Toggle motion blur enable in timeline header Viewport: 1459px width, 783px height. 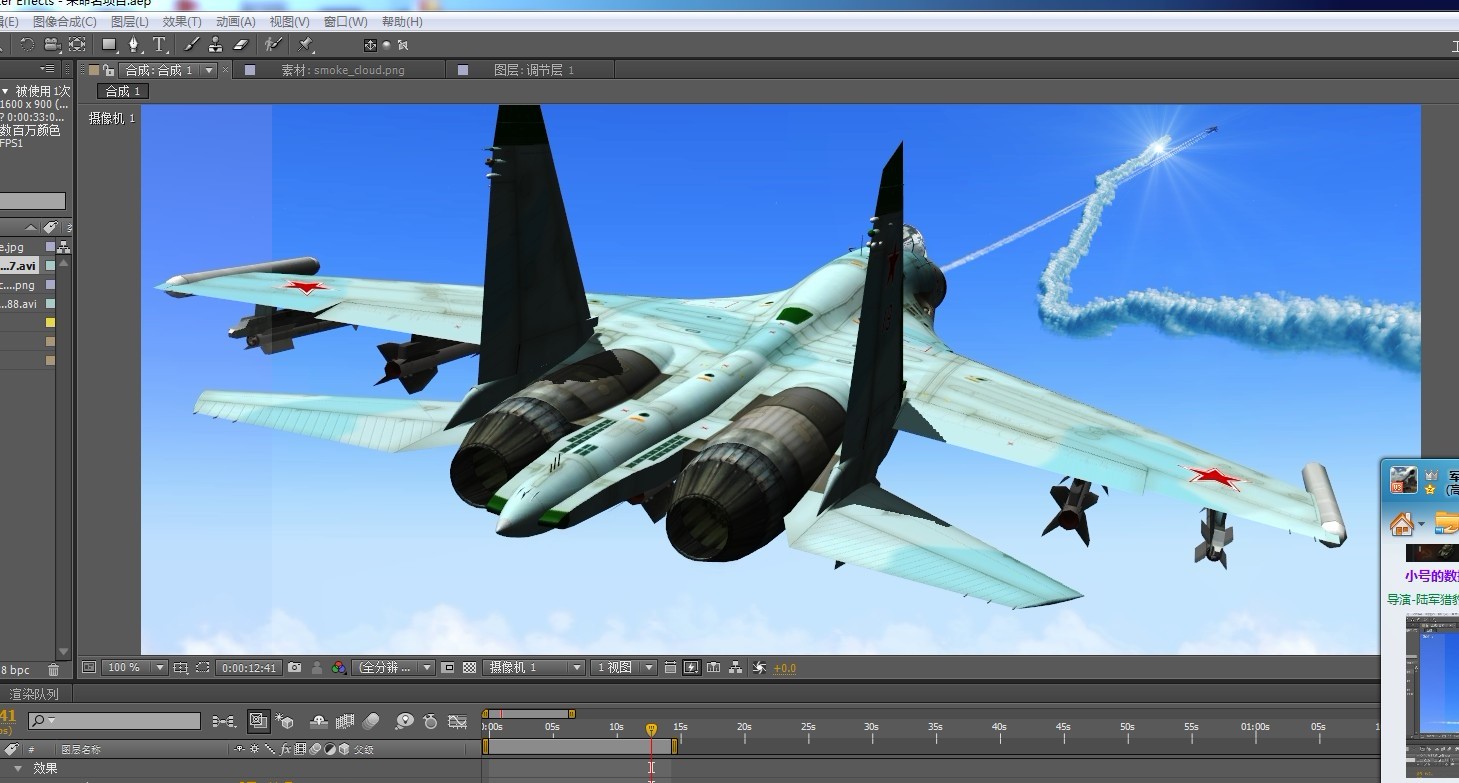pos(371,721)
